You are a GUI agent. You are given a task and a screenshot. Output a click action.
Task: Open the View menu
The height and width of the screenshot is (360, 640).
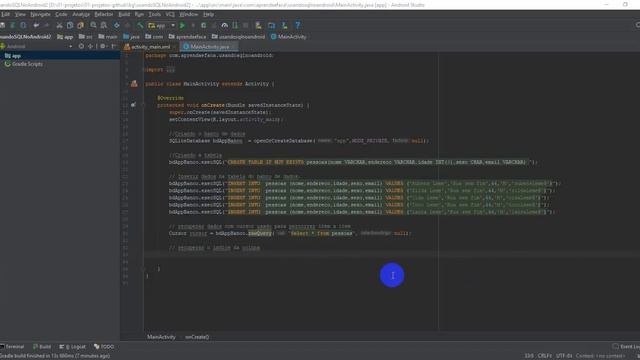20,14
